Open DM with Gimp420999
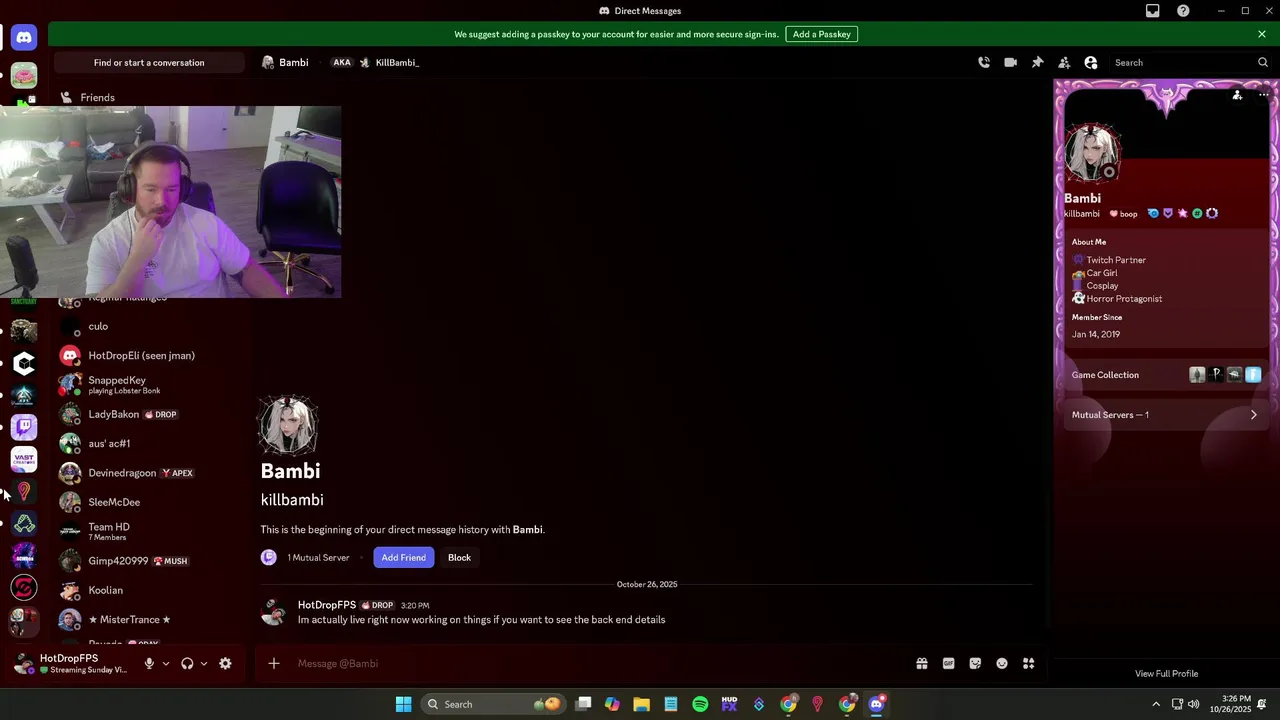 [x=150, y=561]
